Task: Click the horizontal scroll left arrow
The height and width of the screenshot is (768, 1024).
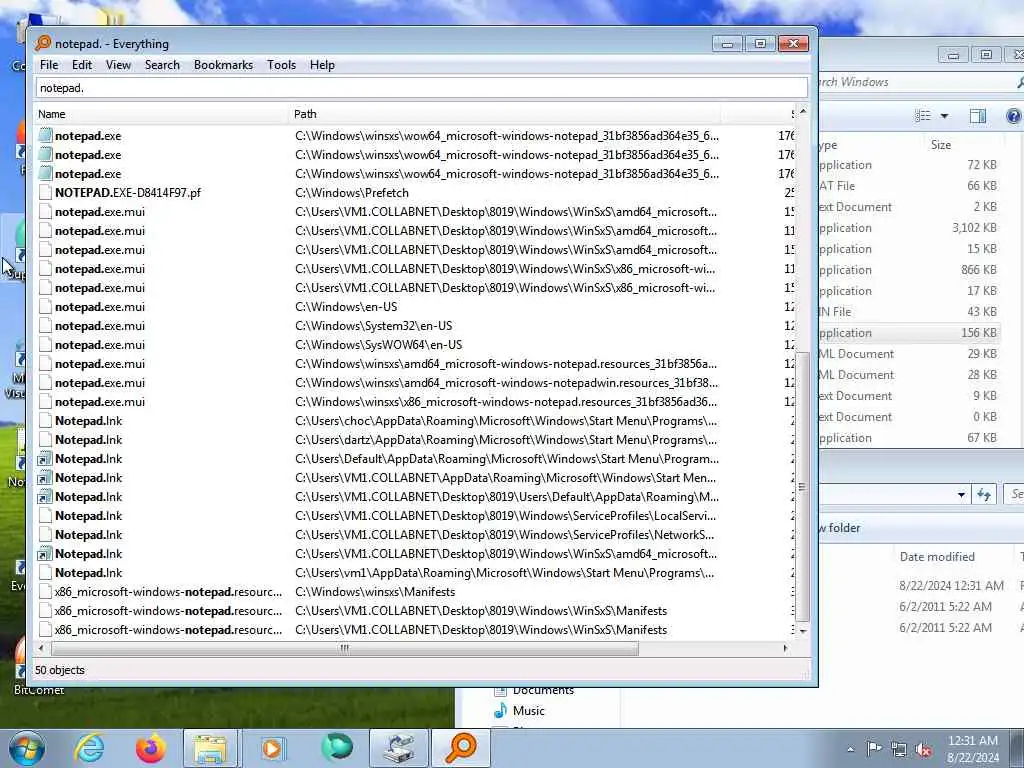Action: click(41, 648)
